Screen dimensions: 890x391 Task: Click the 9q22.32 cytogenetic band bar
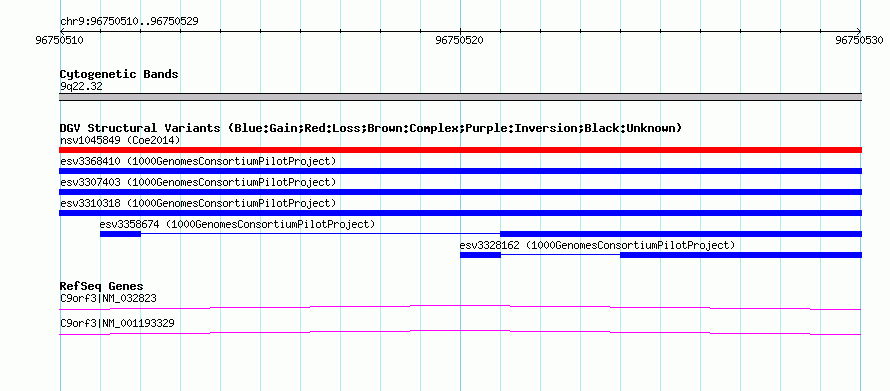(460, 97)
